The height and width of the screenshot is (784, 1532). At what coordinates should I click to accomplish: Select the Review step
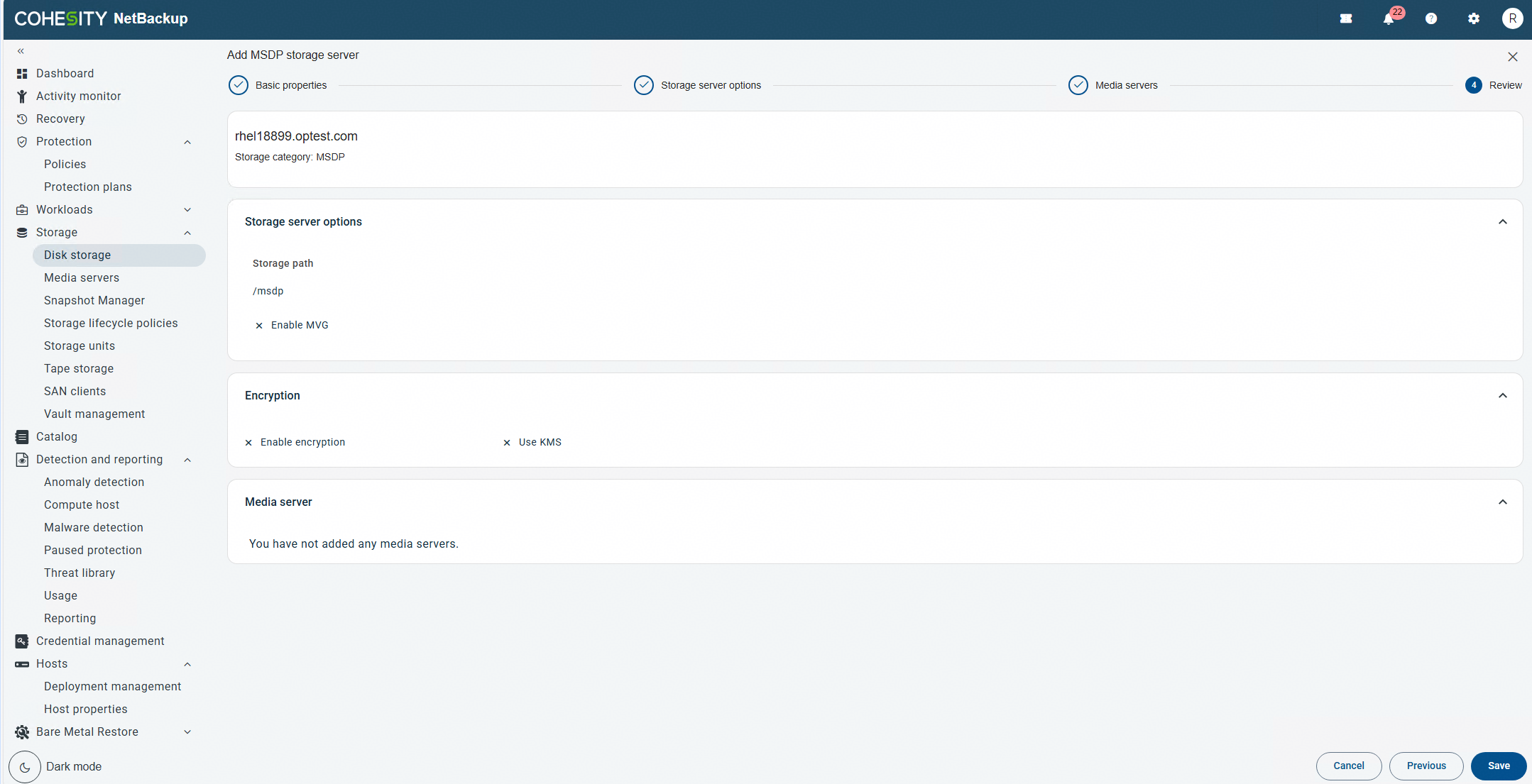1494,85
